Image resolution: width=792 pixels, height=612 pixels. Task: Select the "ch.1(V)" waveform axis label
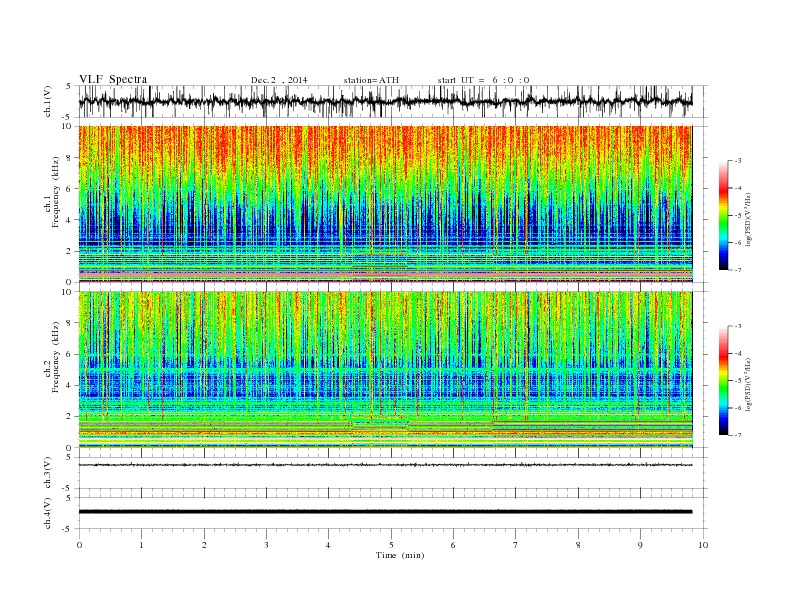(x=48, y=101)
